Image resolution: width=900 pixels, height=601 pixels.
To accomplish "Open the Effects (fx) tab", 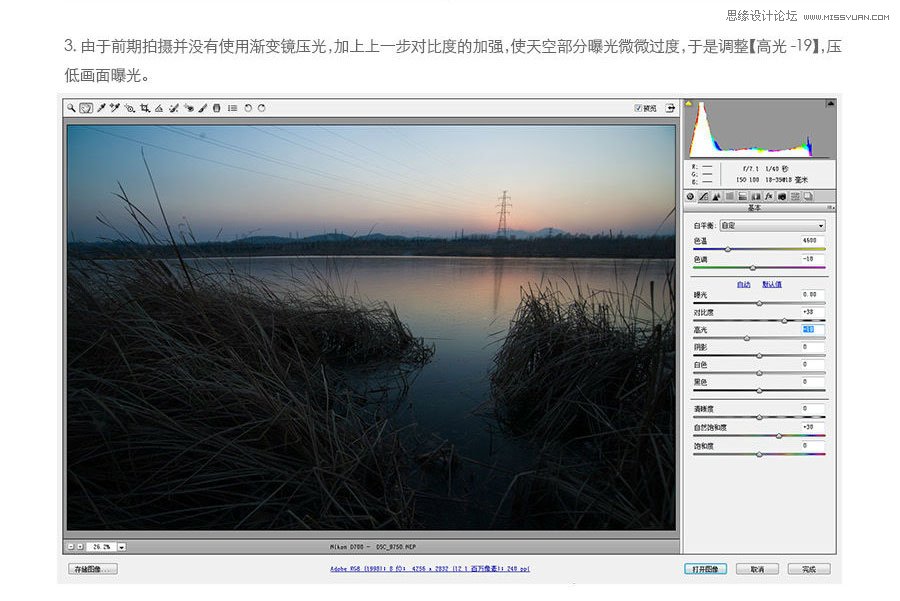I will point(769,196).
